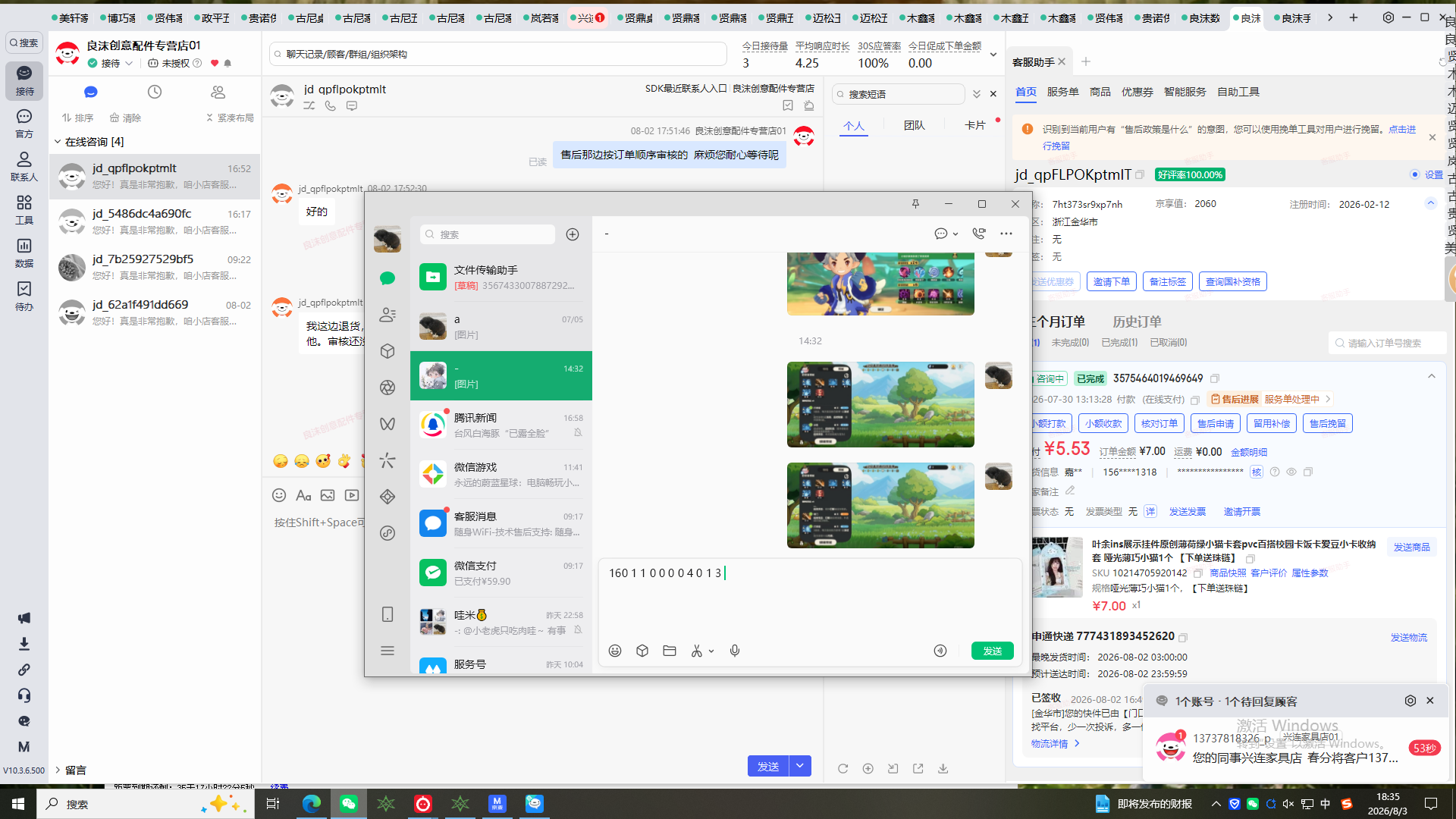Switch to the 智能服务 tab
Viewport: 1456px width, 819px height.
[x=1185, y=92]
